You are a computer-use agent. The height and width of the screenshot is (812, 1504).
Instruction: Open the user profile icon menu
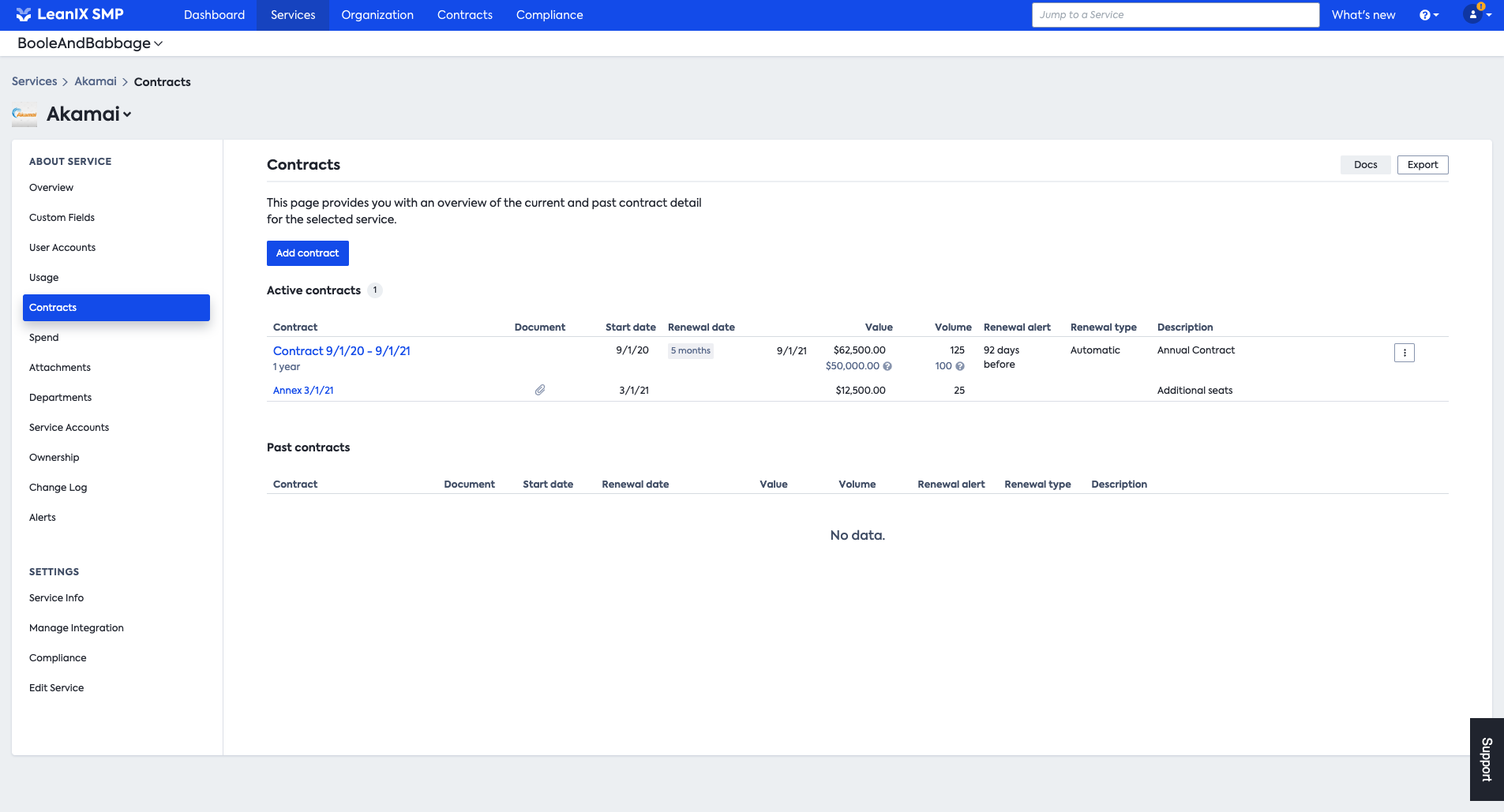pyautogui.click(x=1476, y=14)
